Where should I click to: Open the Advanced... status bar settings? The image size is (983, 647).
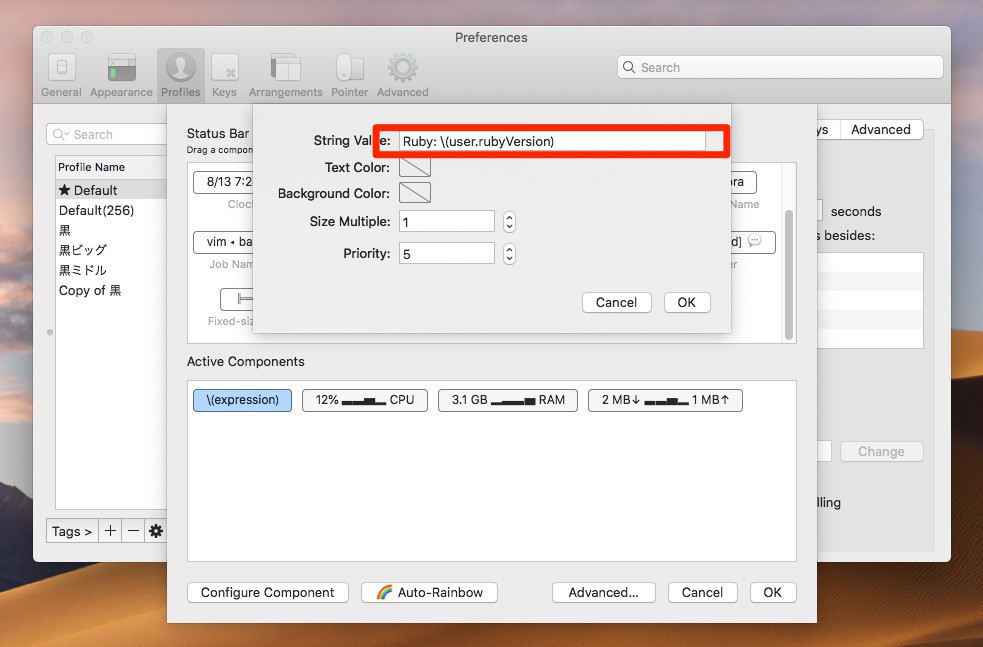tap(604, 592)
